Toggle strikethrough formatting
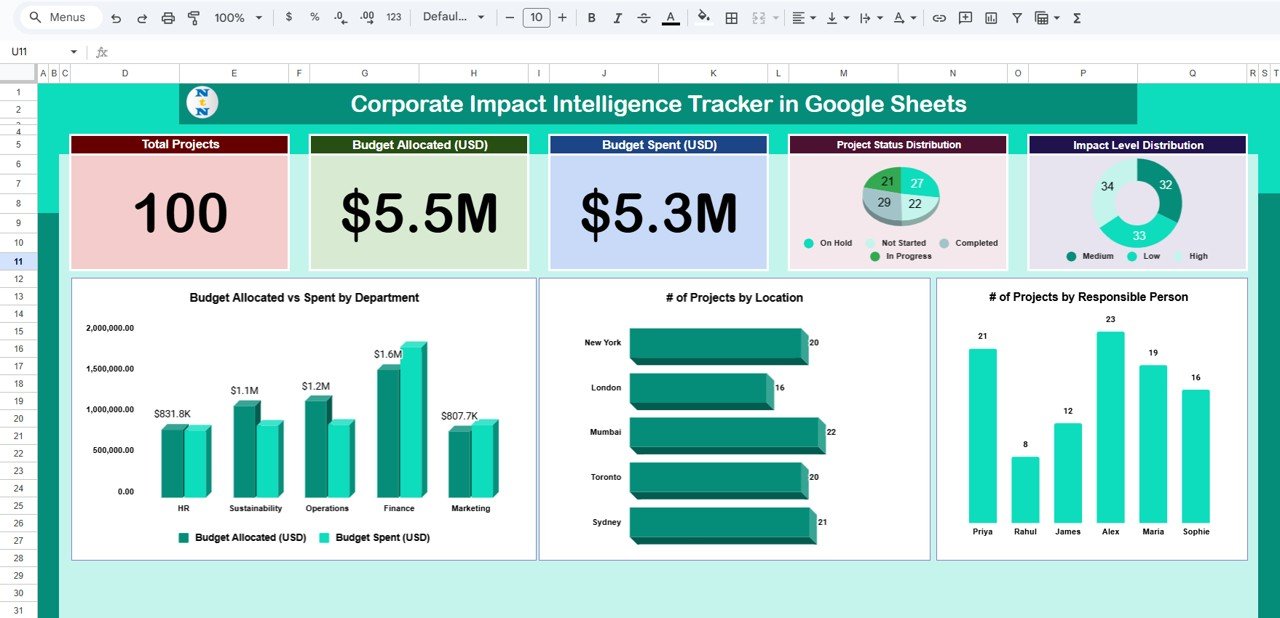The width and height of the screenshot is (1280, 618). [x=643, y=18]
